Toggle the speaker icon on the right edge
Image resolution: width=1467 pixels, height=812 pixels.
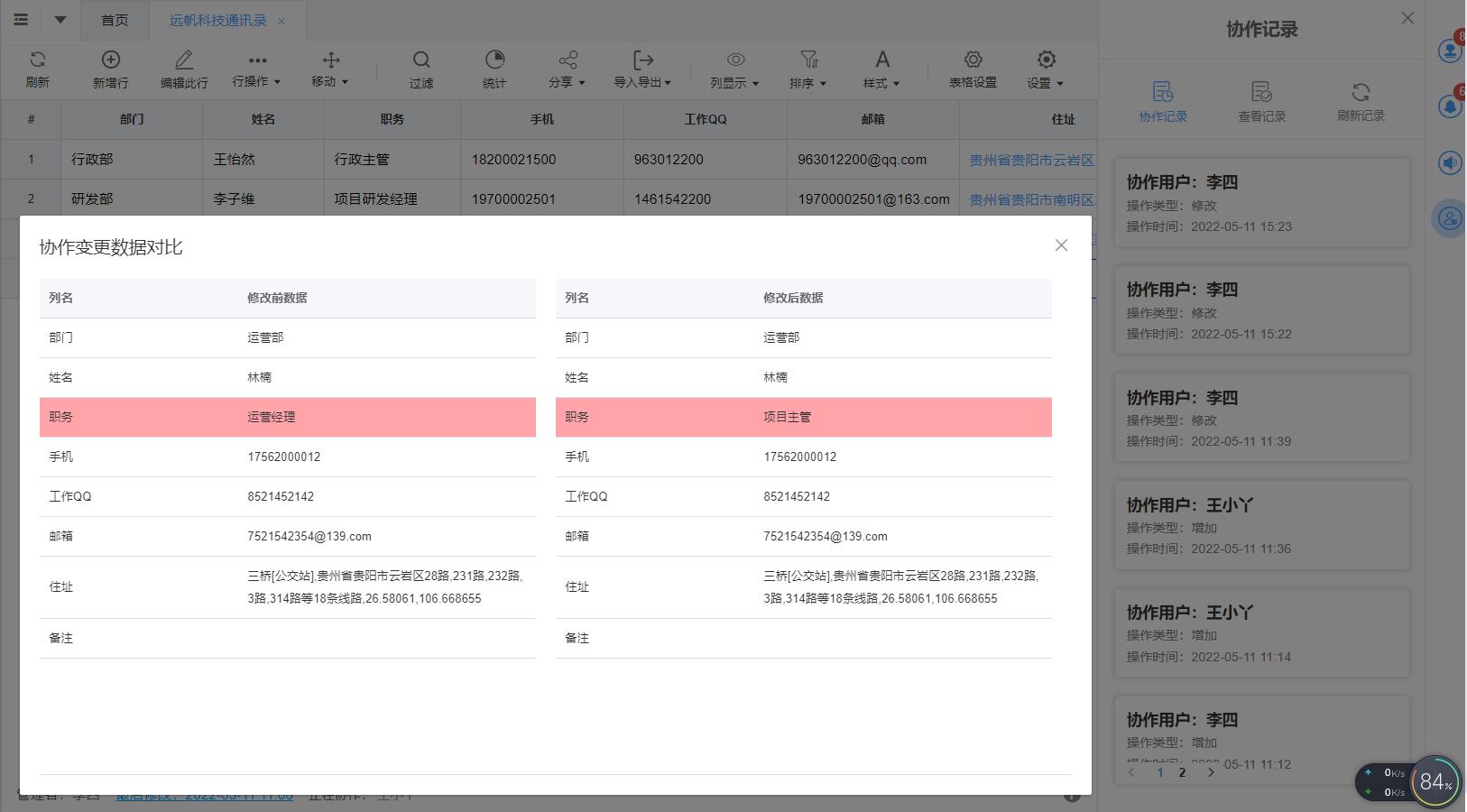coord(1450,163)
